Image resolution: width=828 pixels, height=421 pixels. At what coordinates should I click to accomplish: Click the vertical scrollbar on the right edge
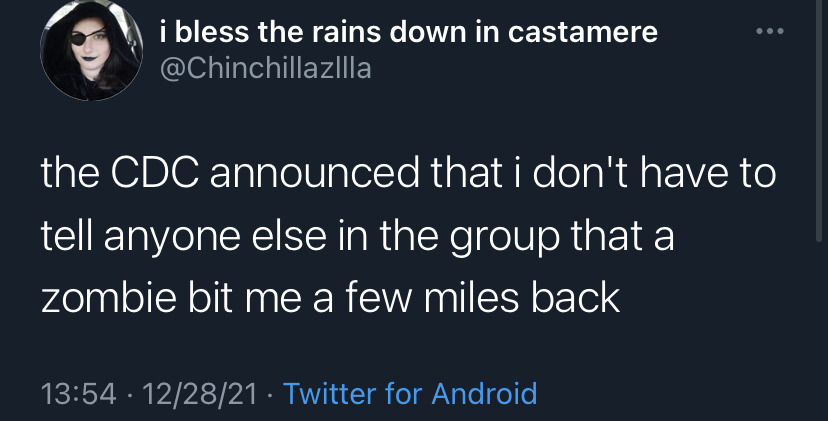(x=819, y=121)
